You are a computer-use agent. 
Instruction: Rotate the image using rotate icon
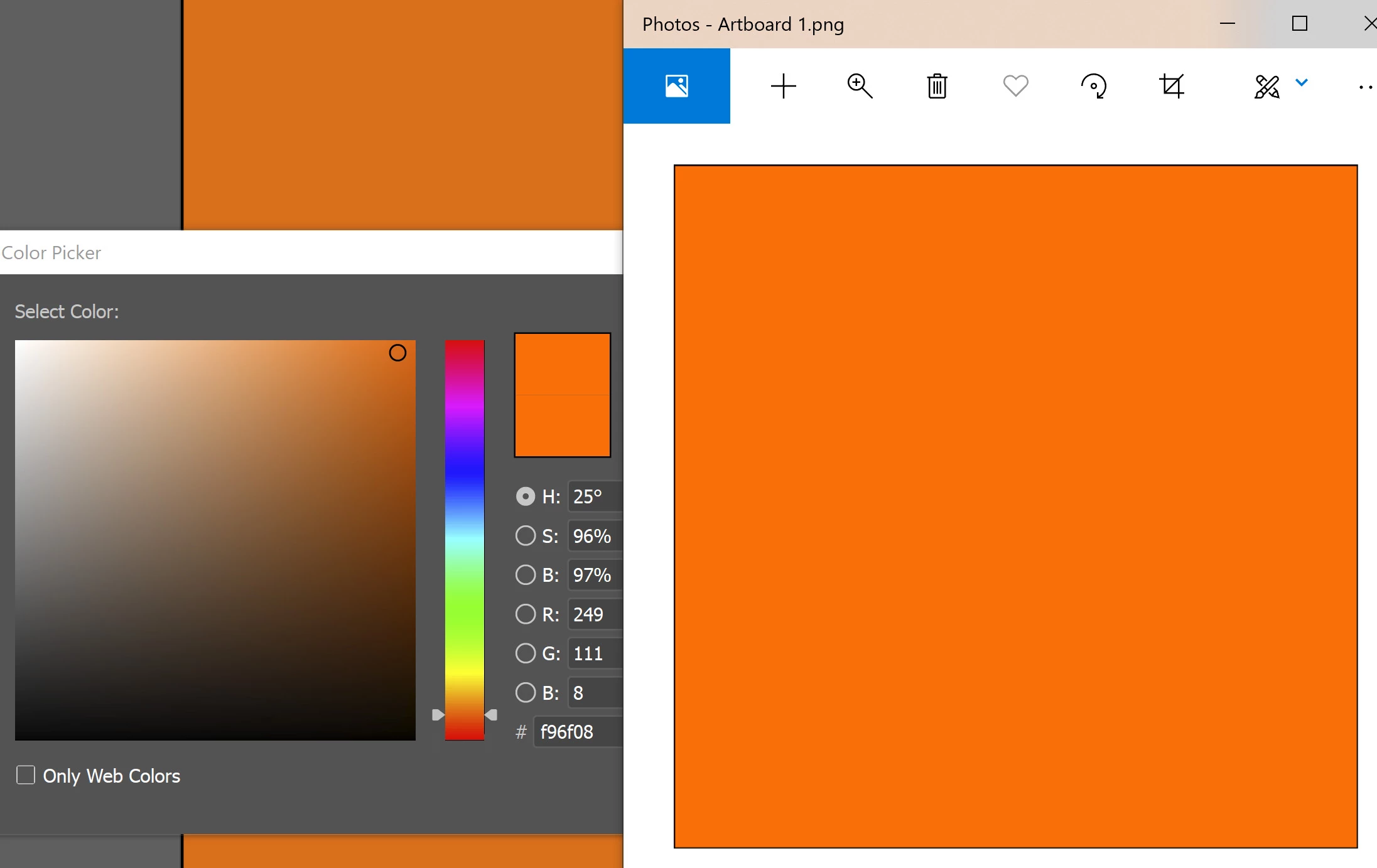(1094, 86)
